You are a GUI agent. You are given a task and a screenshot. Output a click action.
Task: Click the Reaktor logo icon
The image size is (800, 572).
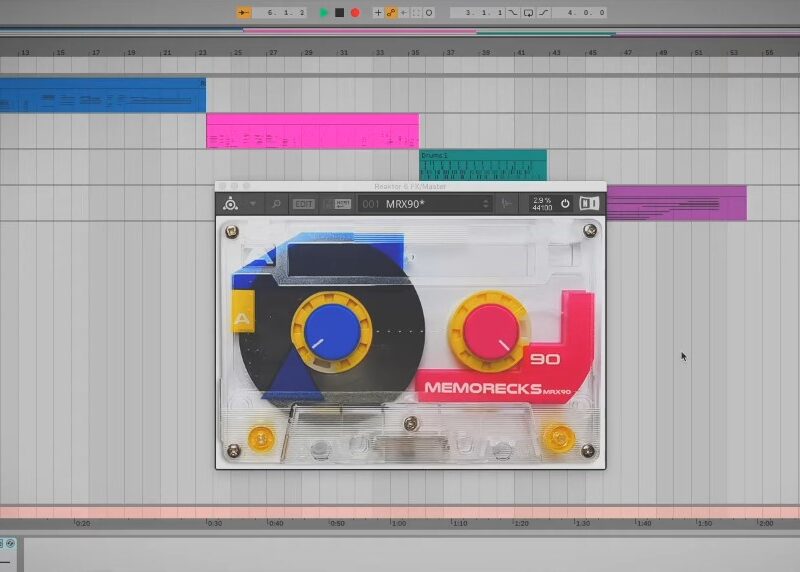click(x=230, y=204)
